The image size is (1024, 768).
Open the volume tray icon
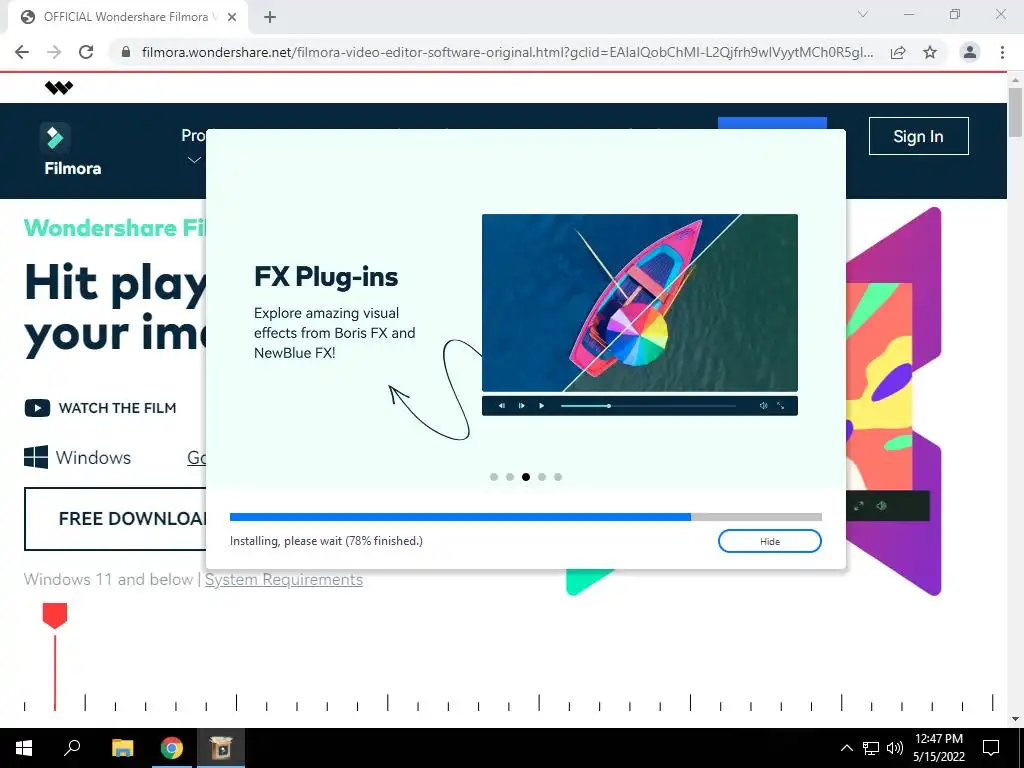pyautogui.click(x=895, y=748)
